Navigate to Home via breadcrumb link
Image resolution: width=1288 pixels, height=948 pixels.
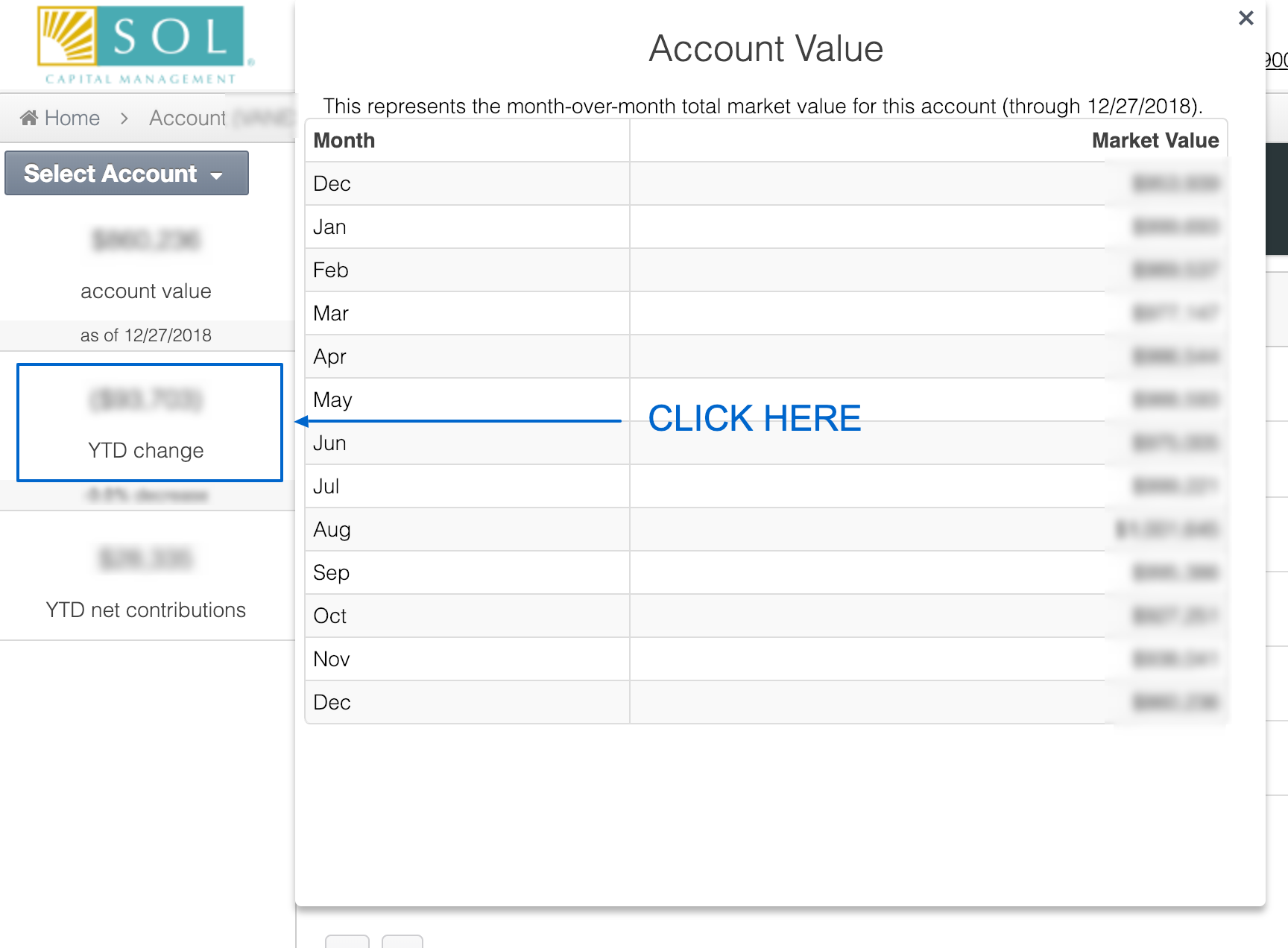71,117
